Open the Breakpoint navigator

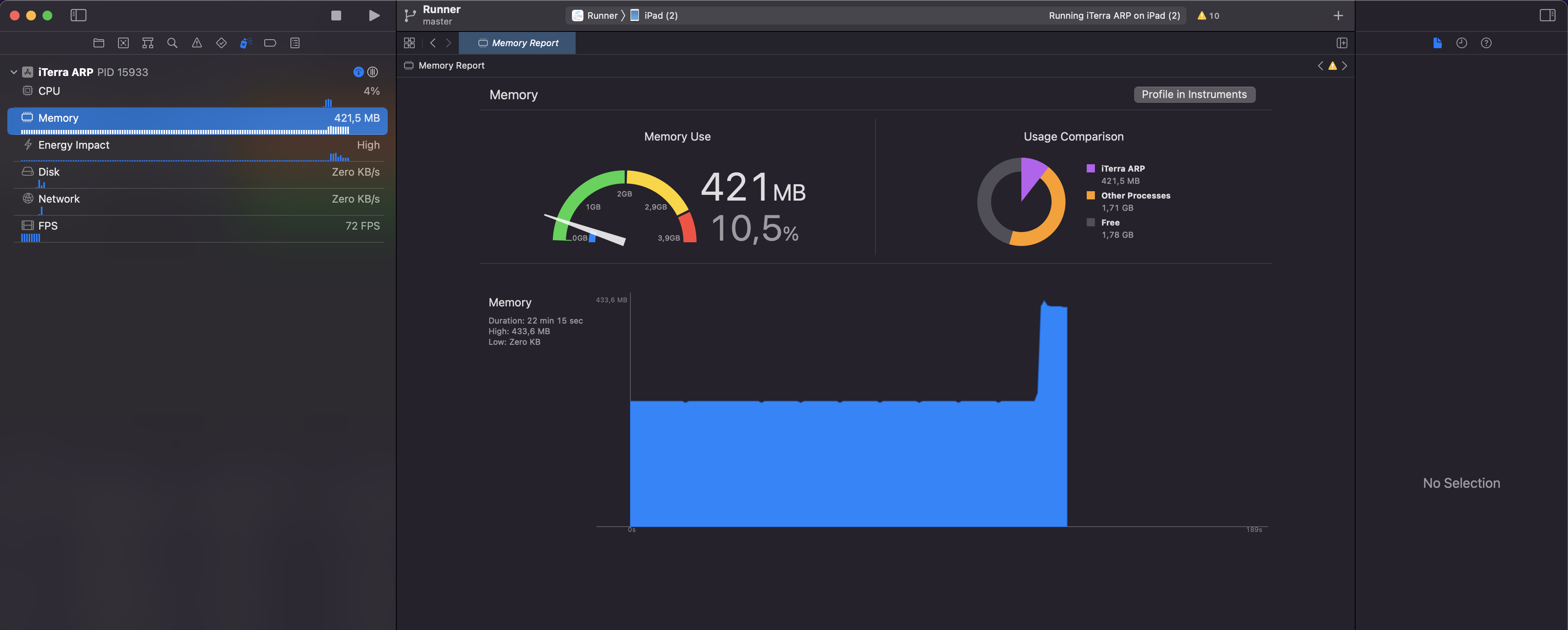(270, 42)
